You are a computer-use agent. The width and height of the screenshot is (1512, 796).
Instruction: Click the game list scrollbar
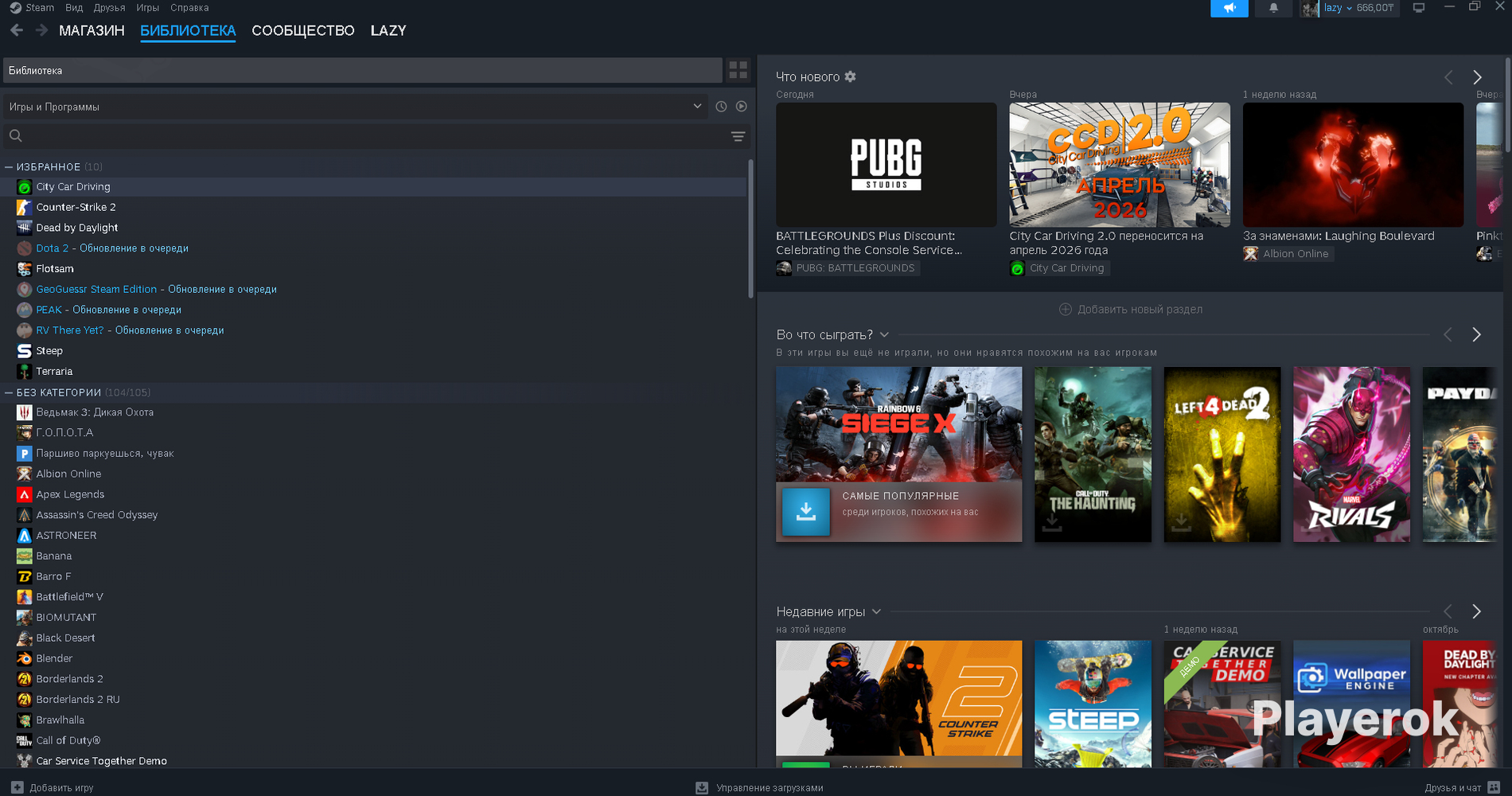point(750,229)
